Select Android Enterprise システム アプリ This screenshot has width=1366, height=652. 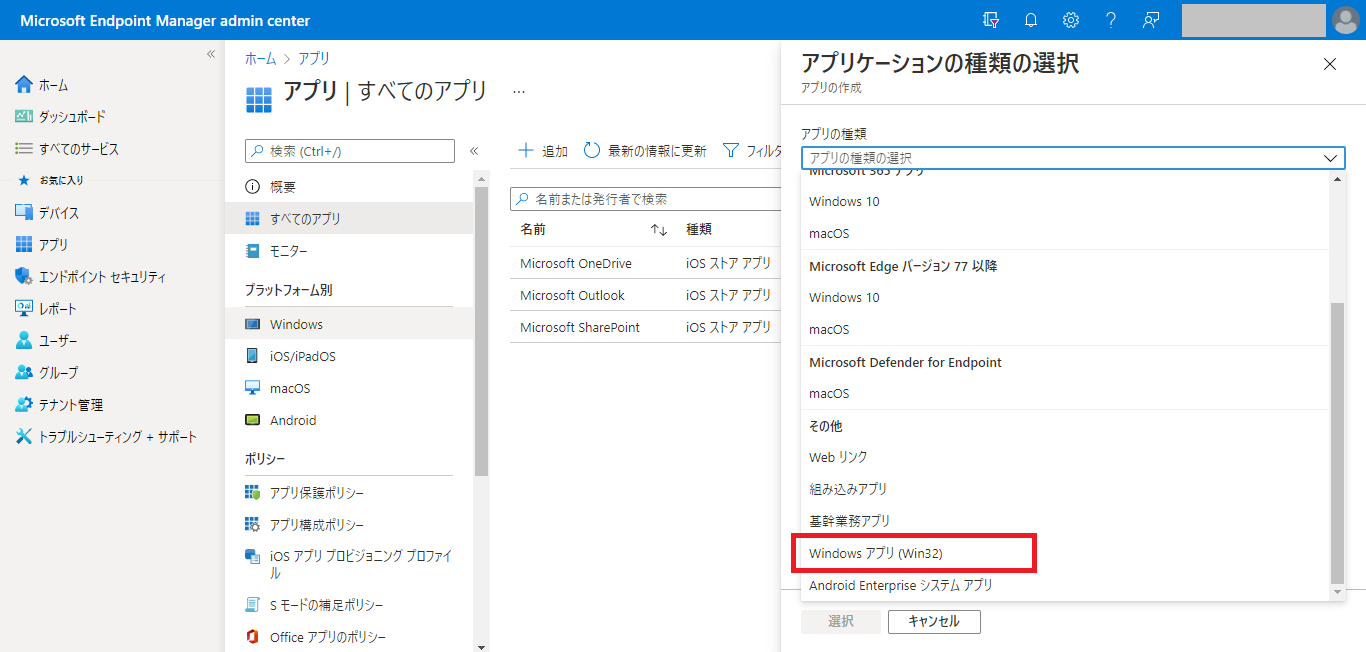point(1066,585)
